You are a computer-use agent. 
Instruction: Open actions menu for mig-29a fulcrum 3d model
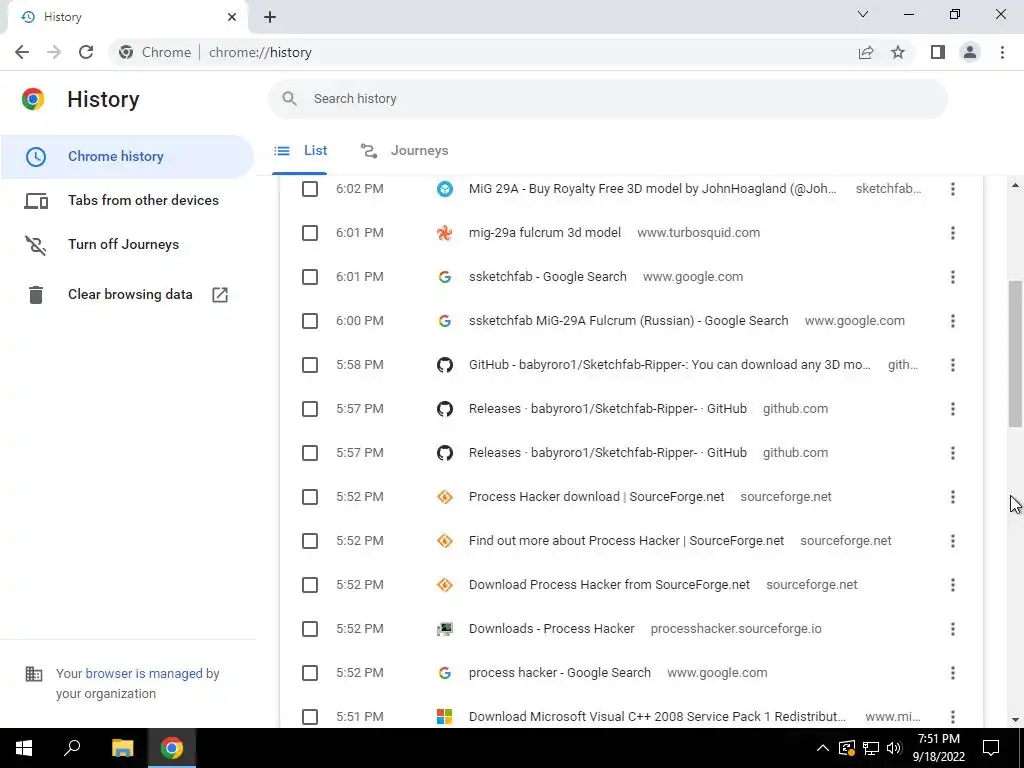pyautogui.click(x=952, y=233)
